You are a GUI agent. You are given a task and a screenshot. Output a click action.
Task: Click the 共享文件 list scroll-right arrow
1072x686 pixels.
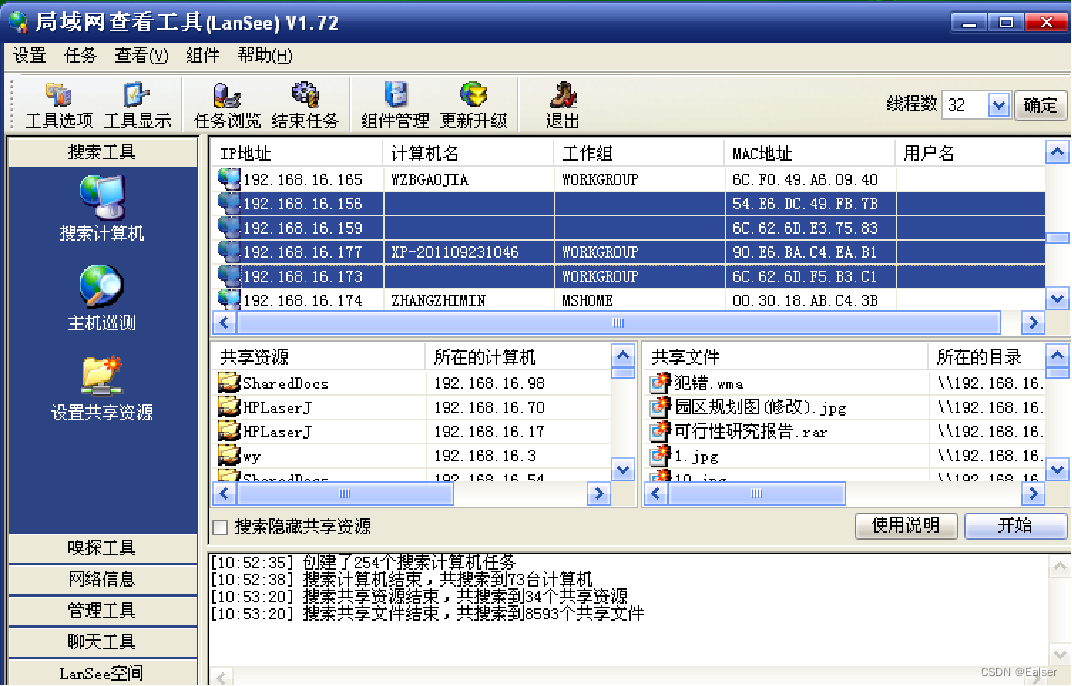click(x=1033, y=493)
